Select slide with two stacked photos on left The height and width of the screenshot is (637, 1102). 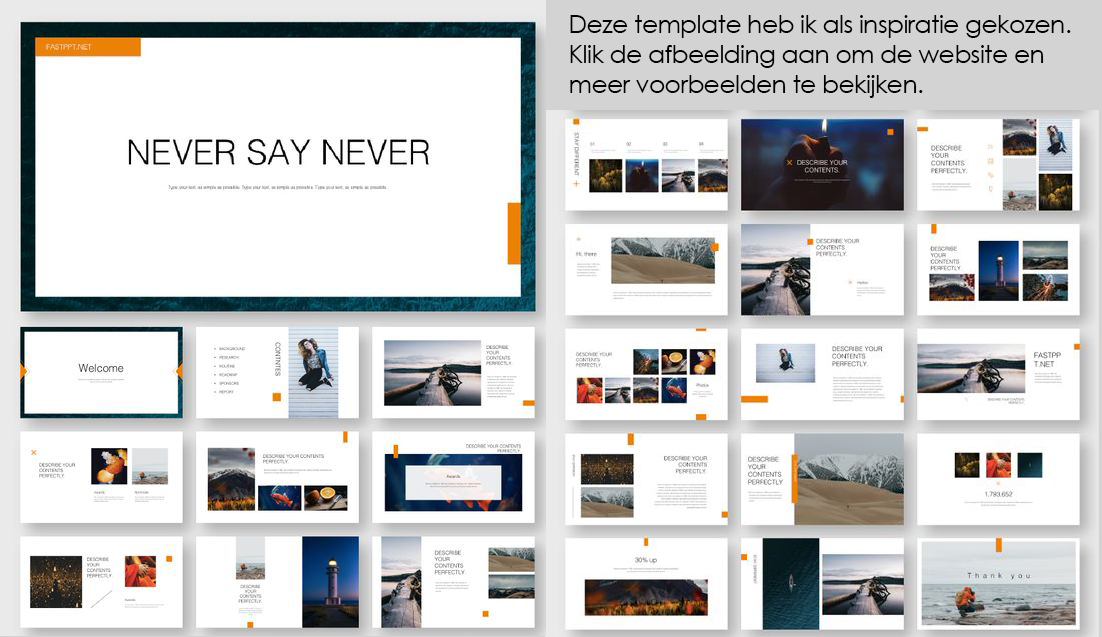pos(647,480)
